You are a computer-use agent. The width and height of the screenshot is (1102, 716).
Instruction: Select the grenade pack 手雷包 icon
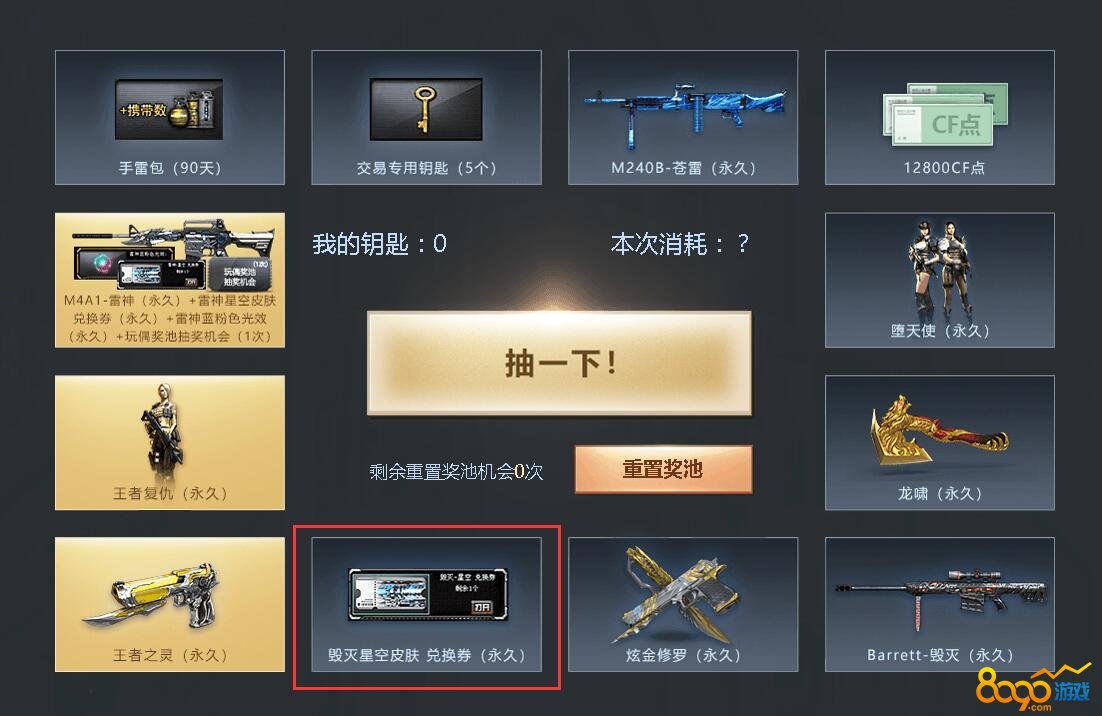pos(169,109)
